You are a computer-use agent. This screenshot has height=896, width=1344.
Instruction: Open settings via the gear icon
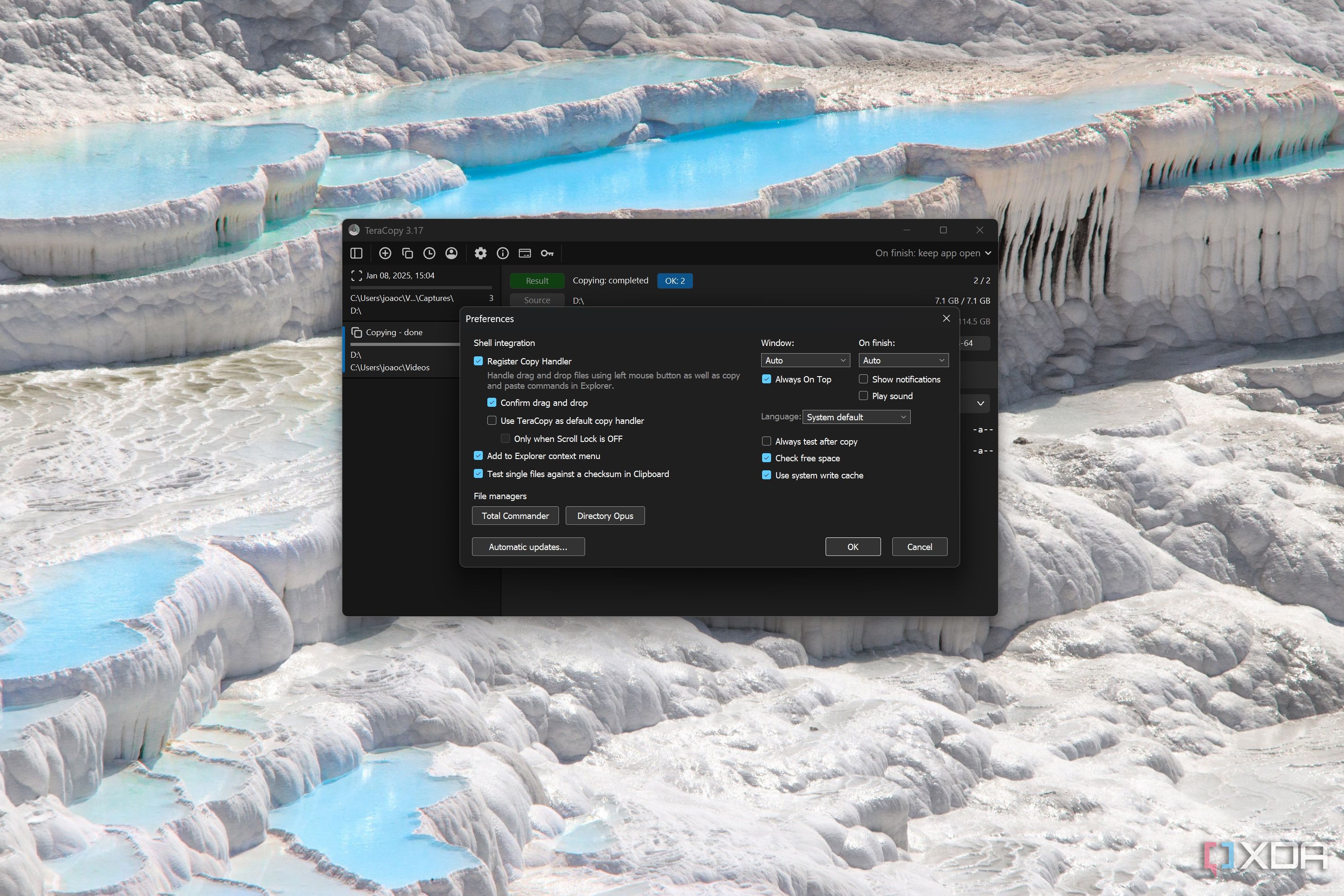(481, 253)
